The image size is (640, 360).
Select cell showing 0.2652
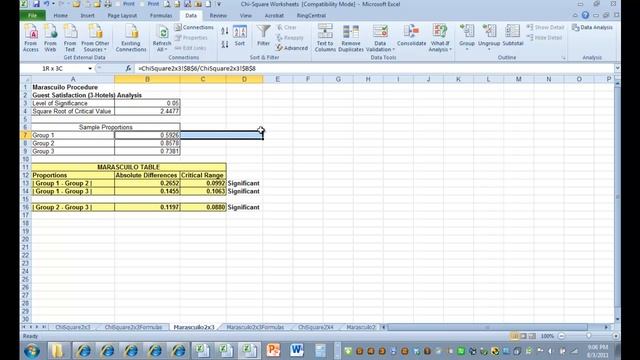[147, 183]
